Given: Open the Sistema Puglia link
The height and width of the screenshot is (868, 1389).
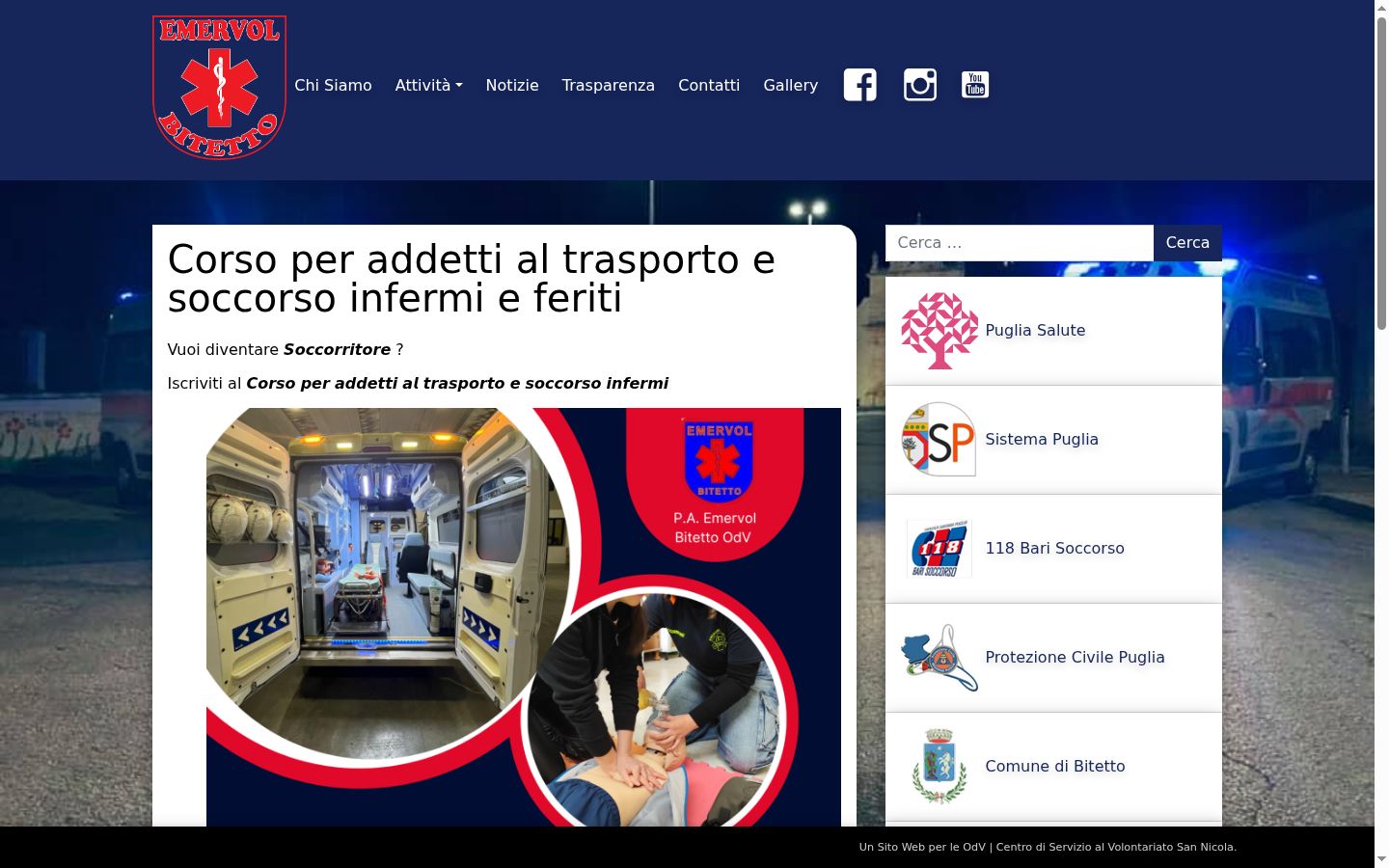Looking at the screenshot, I should (x=1042, y=440).
